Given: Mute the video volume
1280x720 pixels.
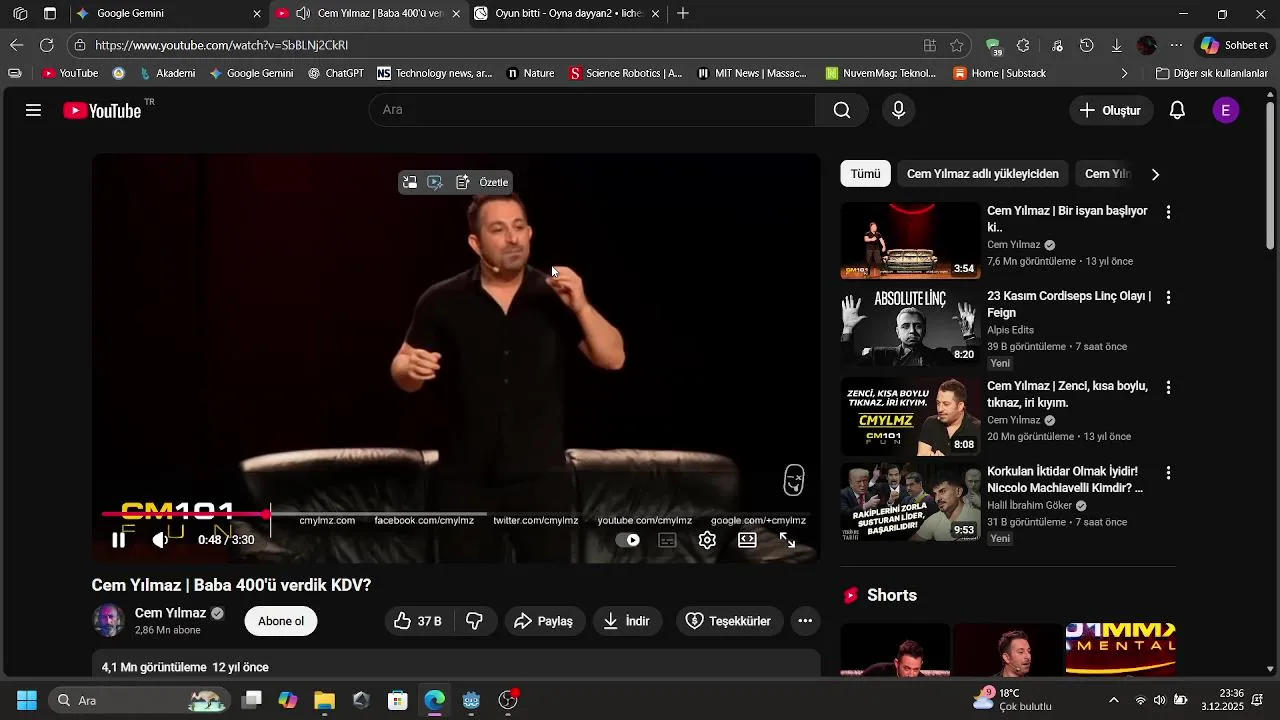Looking at the screenshot, I should click(161, 540).
